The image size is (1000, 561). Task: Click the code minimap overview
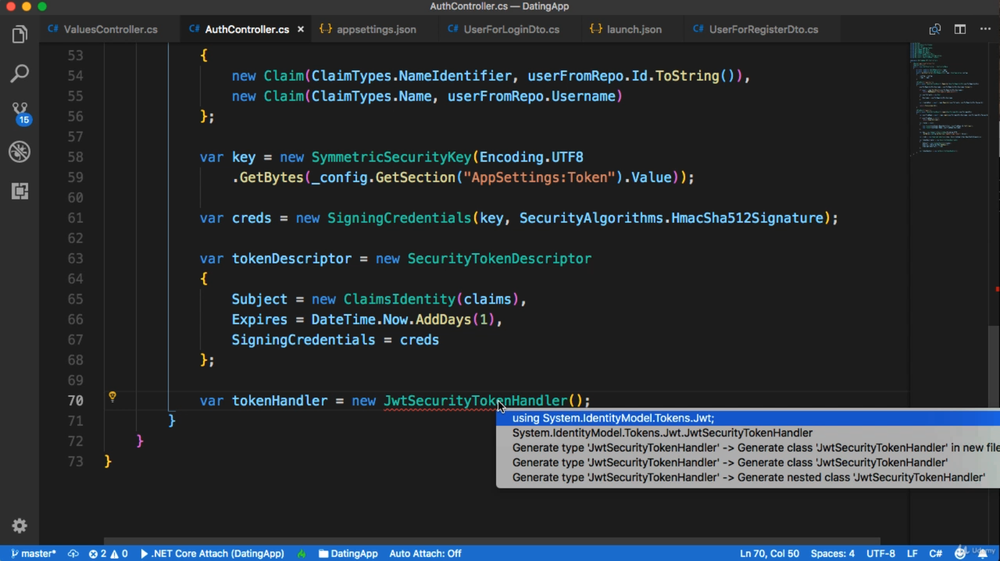coord(949,99)
